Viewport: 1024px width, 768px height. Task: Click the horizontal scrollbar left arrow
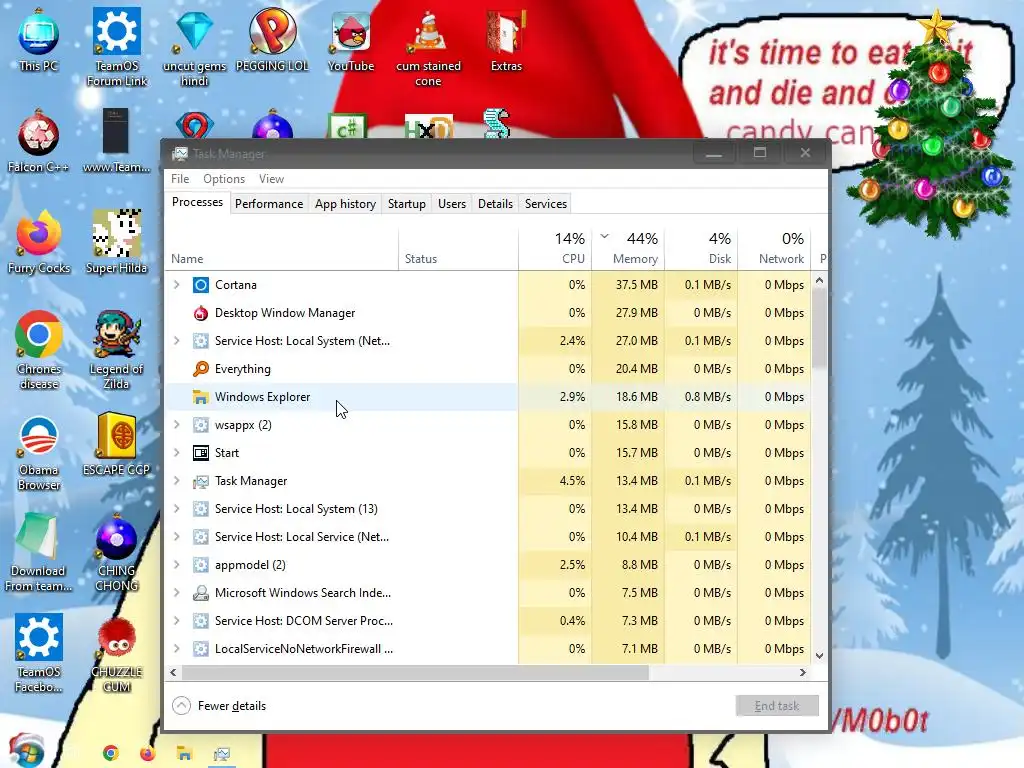(174, 672)
